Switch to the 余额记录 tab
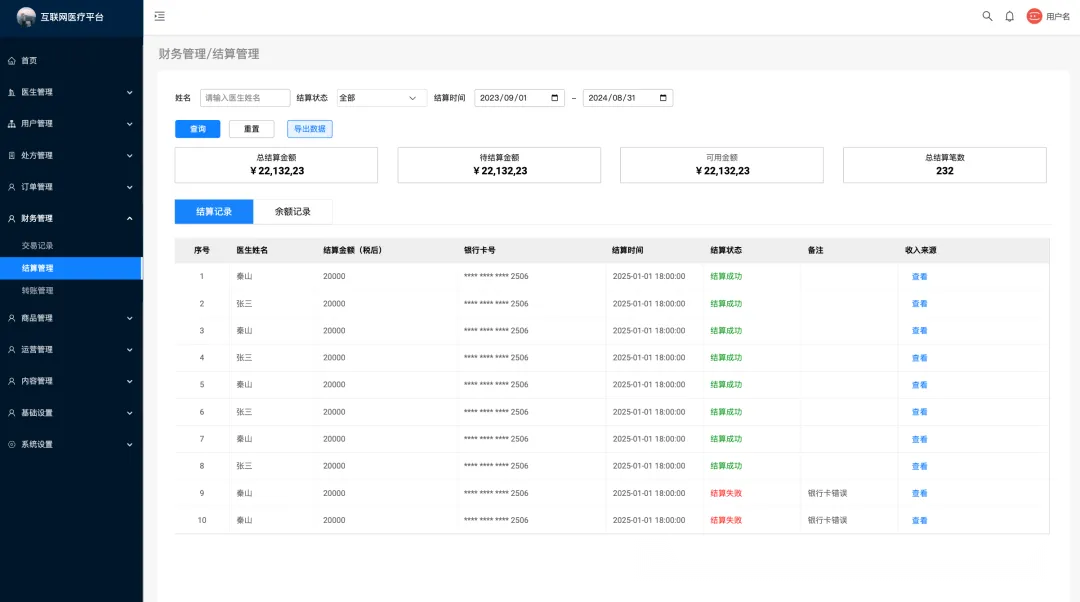Viewport: 1080px width, 602px height. (293, 212)
